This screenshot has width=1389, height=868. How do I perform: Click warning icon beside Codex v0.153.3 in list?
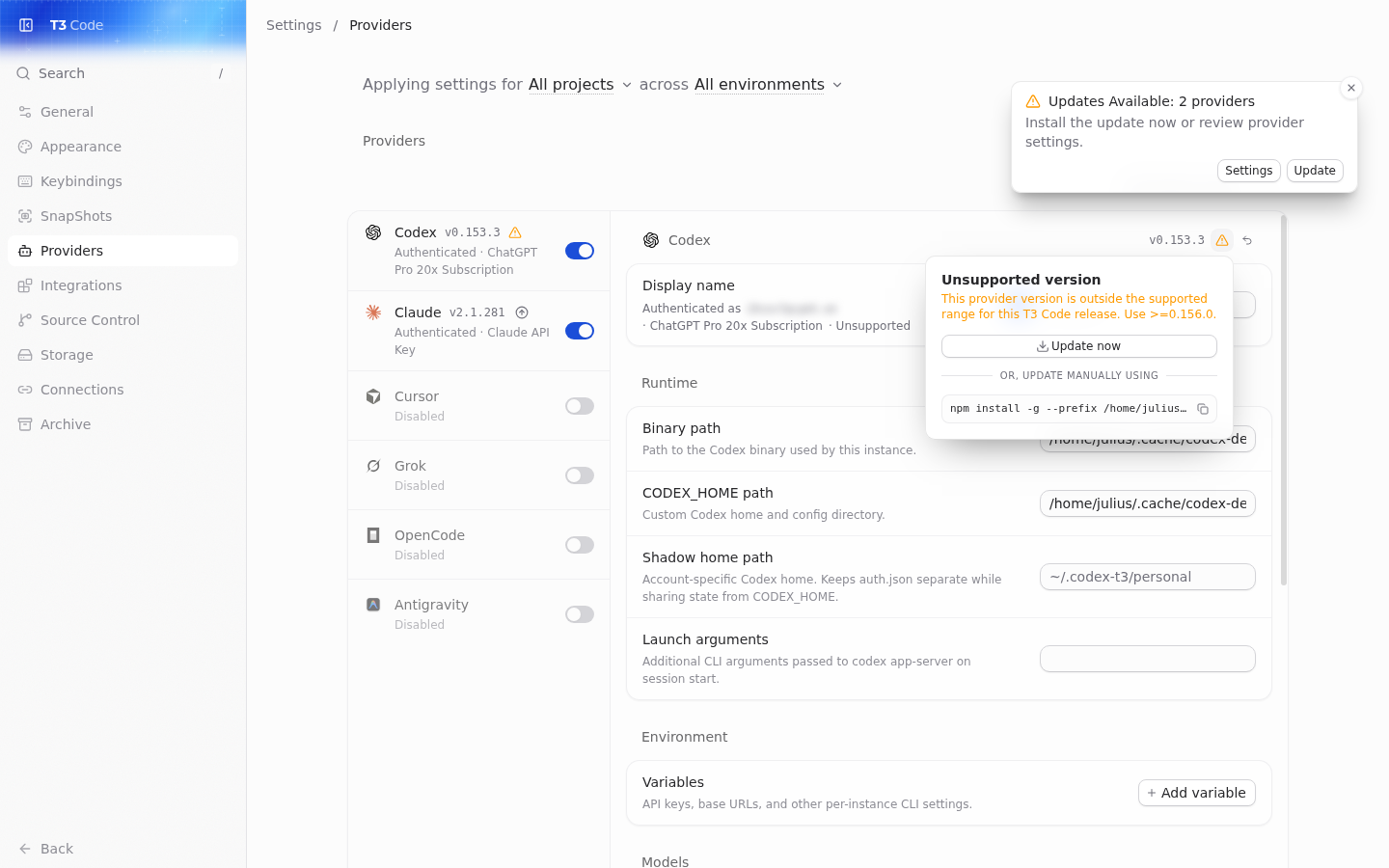coord(515,232)
